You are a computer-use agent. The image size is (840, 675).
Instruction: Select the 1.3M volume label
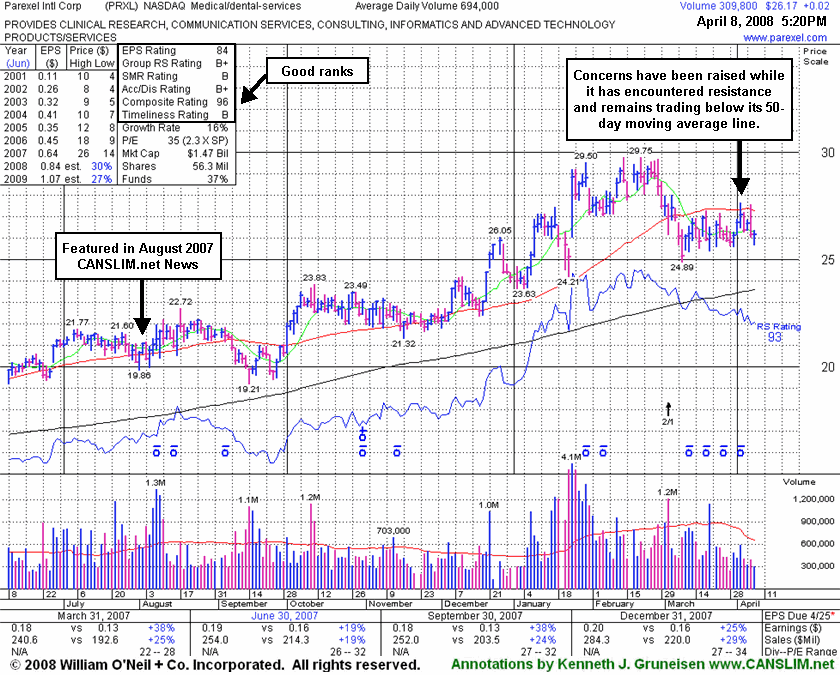click(155, 483)
